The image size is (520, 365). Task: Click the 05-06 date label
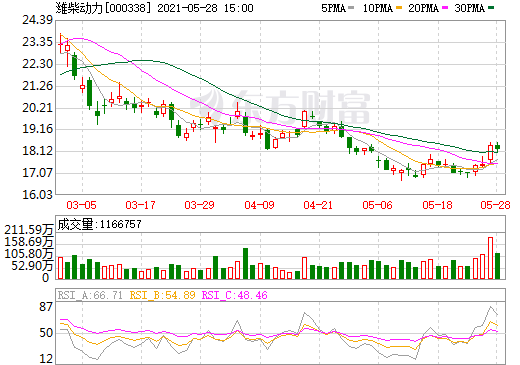[x=377, y=205]
